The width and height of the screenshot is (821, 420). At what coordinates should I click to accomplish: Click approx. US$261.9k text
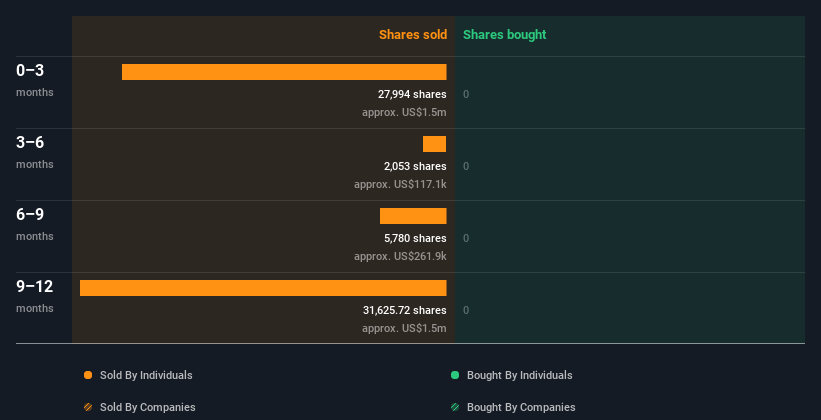tap(400, 257)
